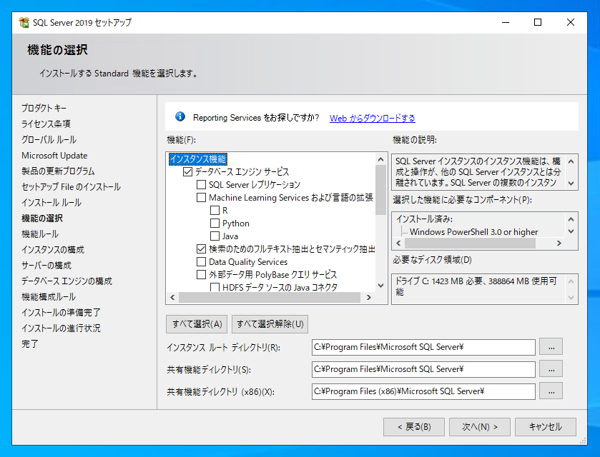Viewport: 600px width, 457px height.
Task: Check the HDFS Java コネクタ checkbox
Action: tap(215, 287)
